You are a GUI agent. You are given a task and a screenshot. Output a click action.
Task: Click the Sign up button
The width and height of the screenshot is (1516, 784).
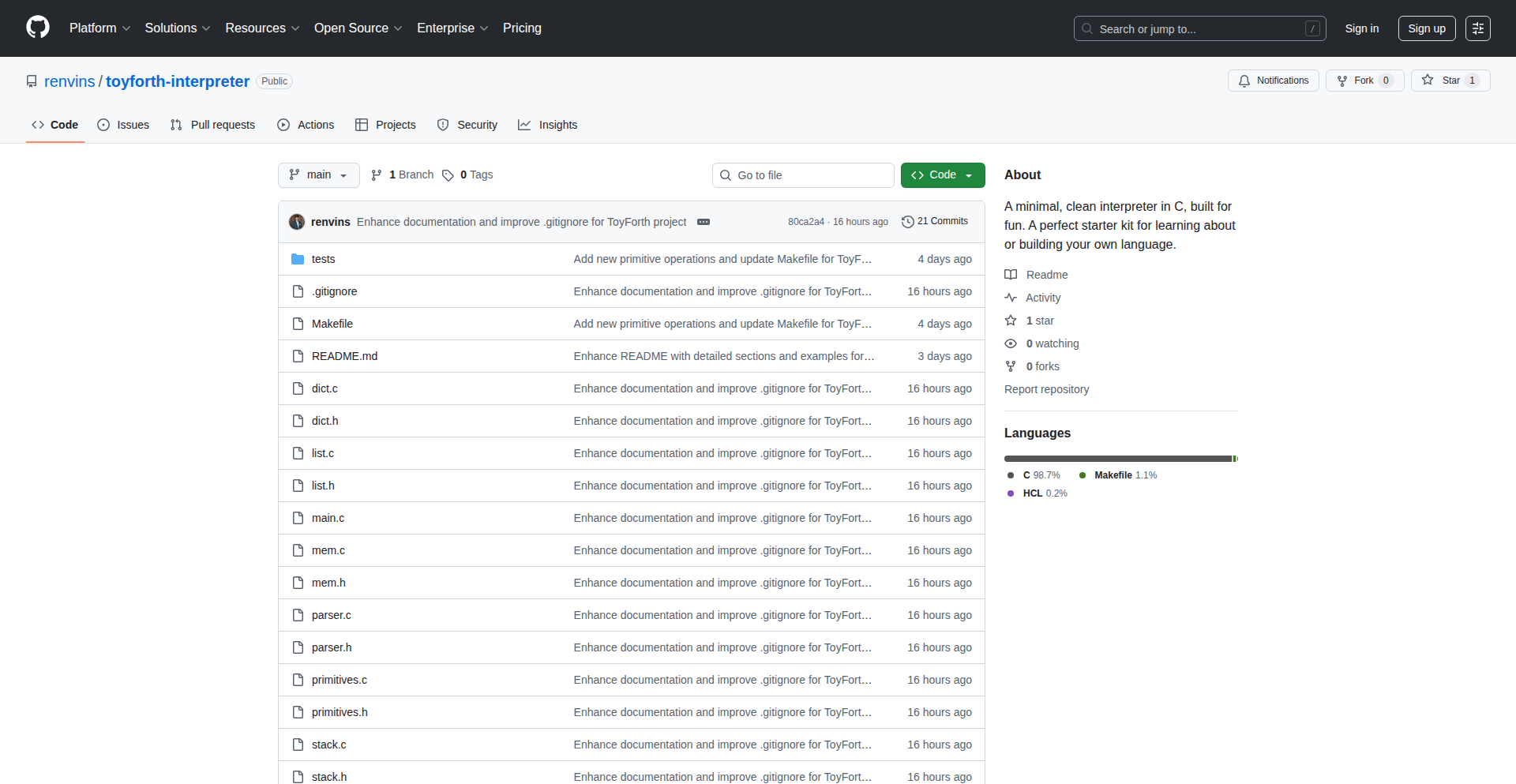pyautogui.click(x=1426, y=28)
